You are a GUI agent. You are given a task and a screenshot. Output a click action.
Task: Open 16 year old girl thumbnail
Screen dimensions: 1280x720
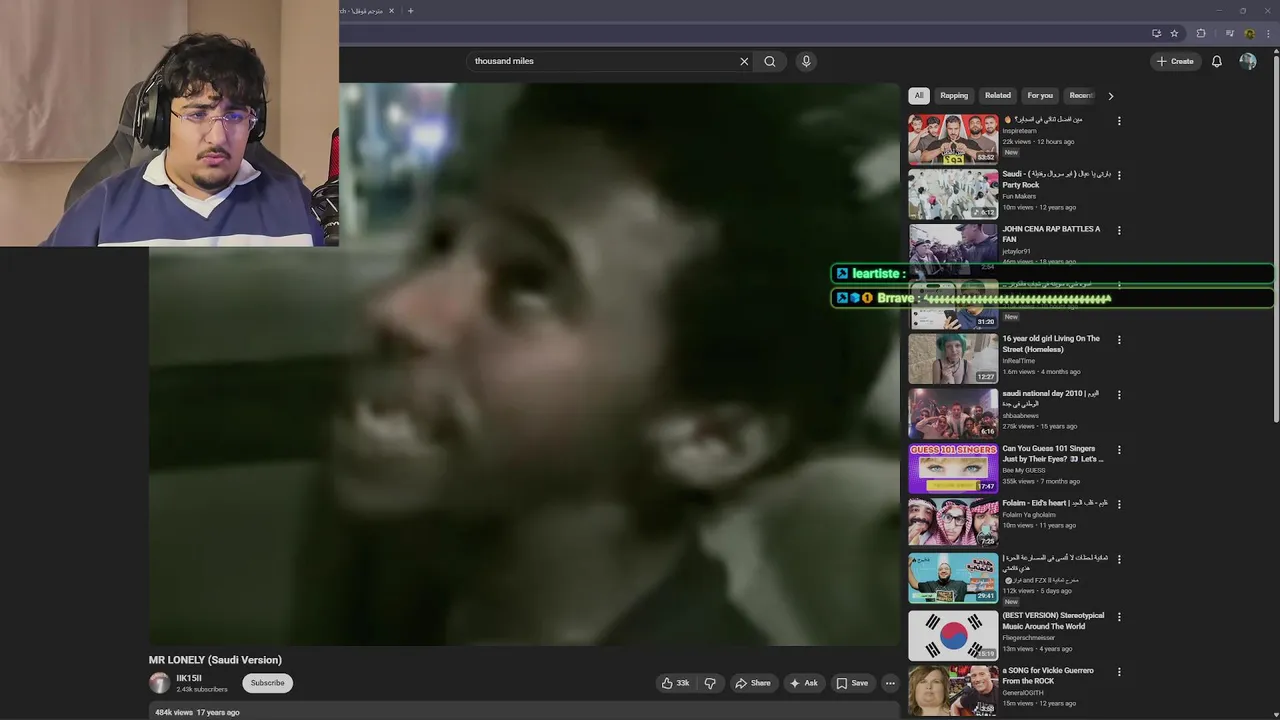point(953,358)
